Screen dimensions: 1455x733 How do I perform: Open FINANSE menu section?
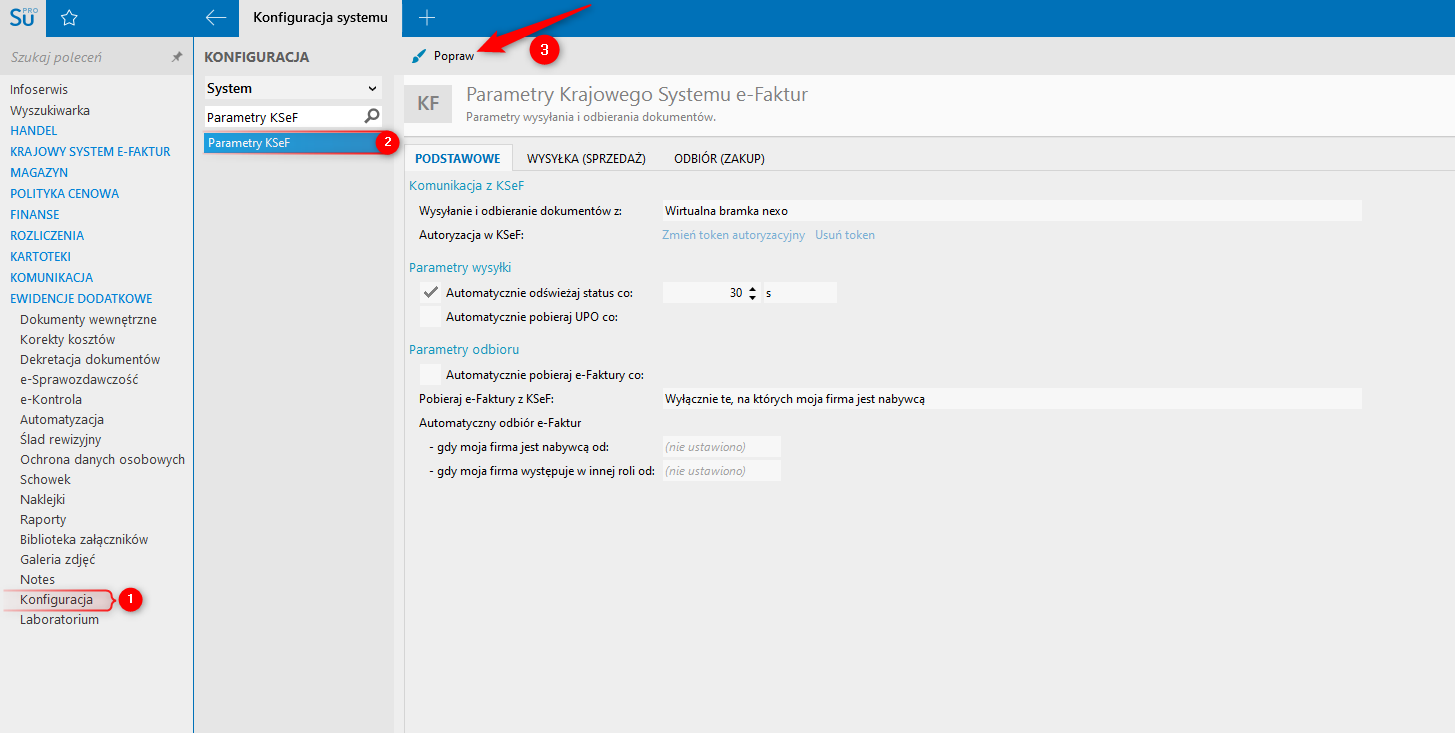pyautogui.click(x=35, y=215)
